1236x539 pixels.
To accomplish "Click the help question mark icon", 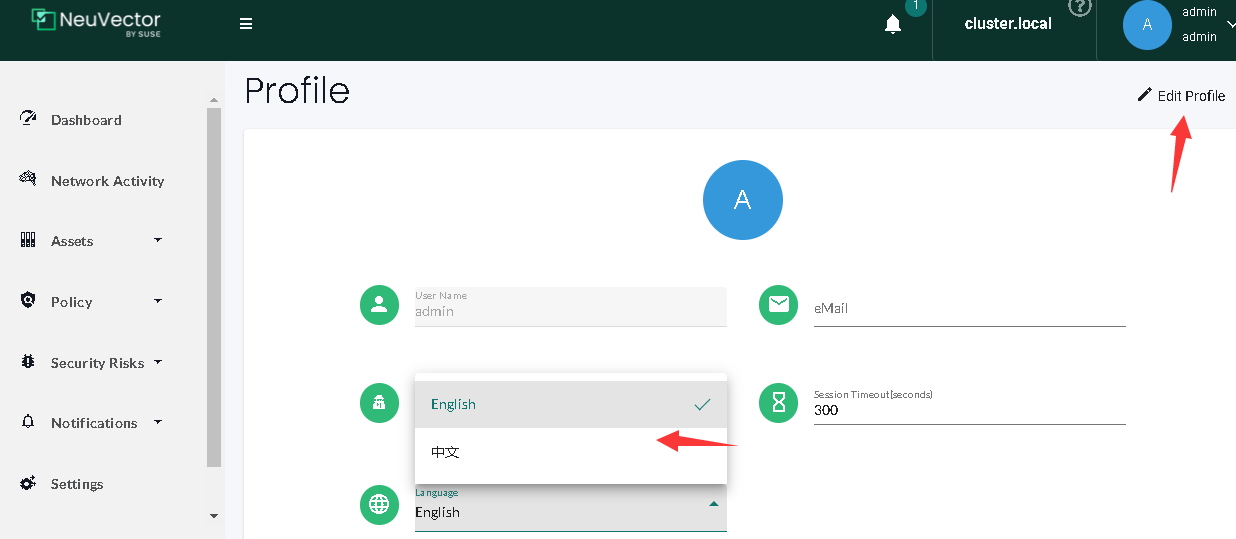I will click(x=1079, y=7).
